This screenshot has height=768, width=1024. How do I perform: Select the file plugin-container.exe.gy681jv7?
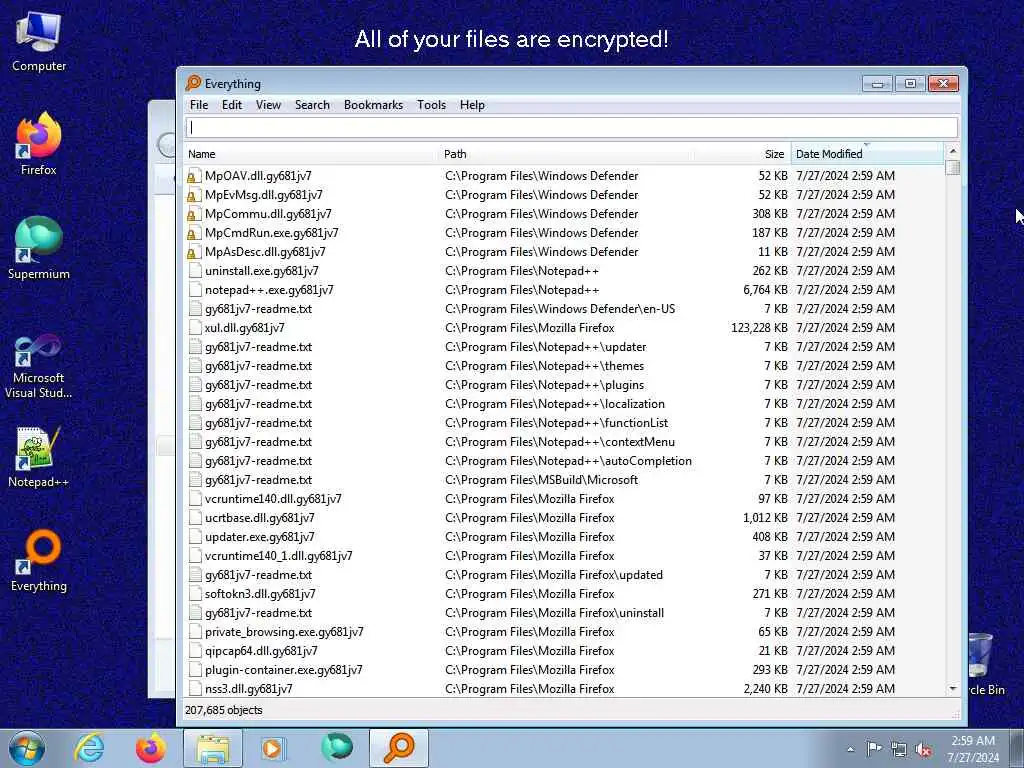point(283,669)
